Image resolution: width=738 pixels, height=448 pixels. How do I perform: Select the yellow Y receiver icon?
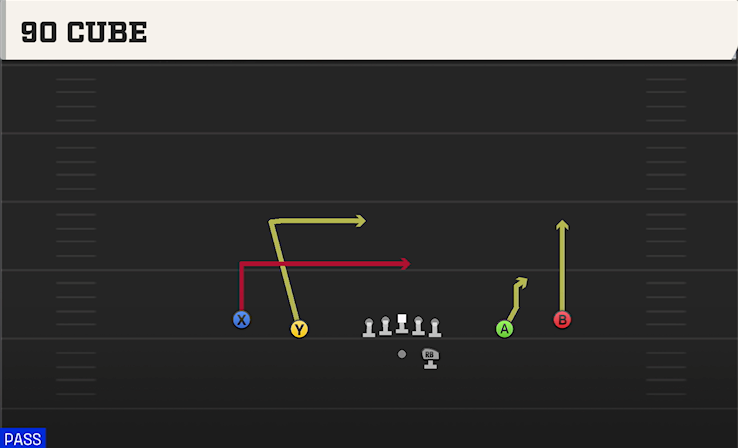299,329
